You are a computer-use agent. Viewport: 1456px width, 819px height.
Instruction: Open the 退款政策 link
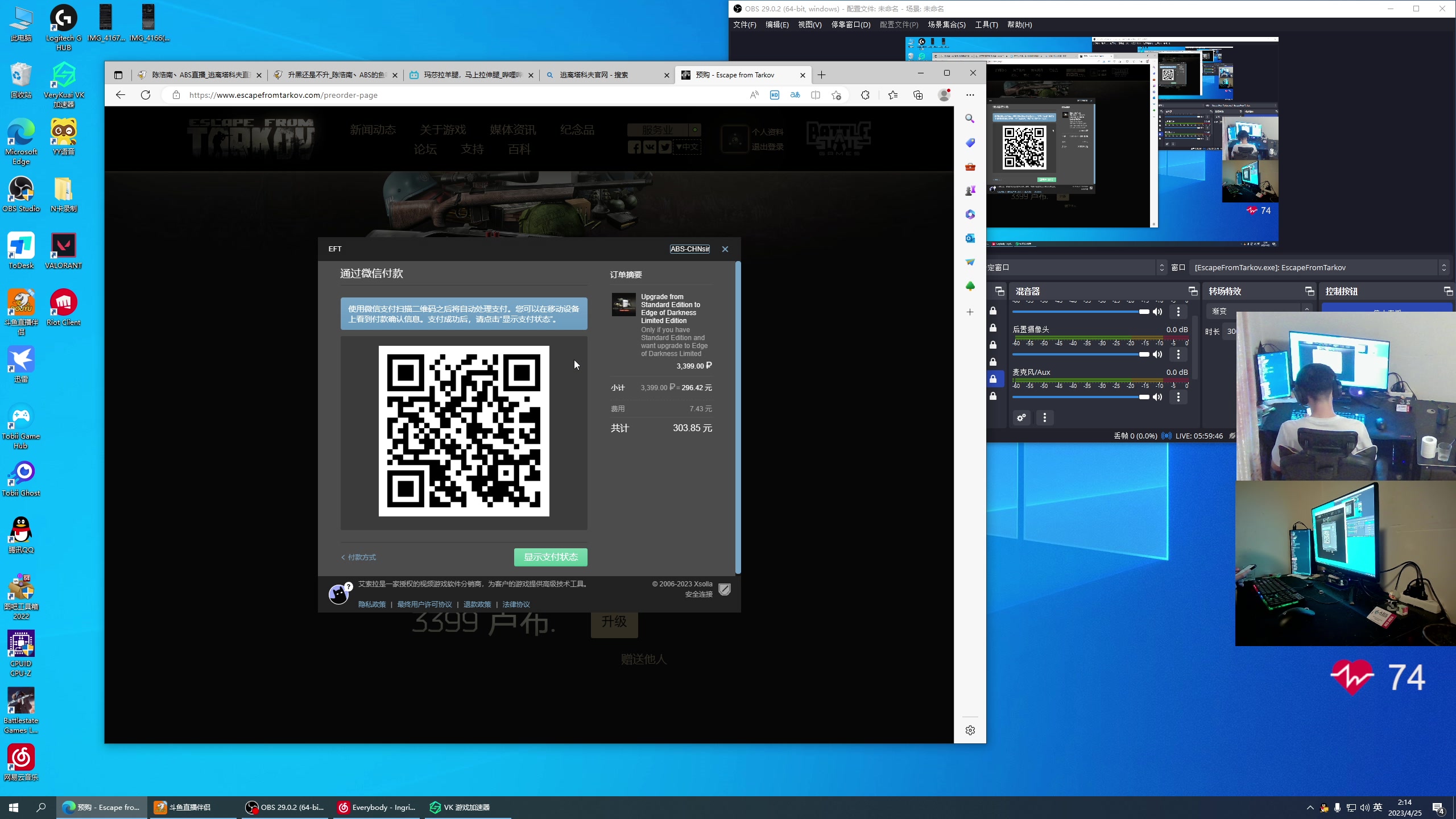pos(477,605)
